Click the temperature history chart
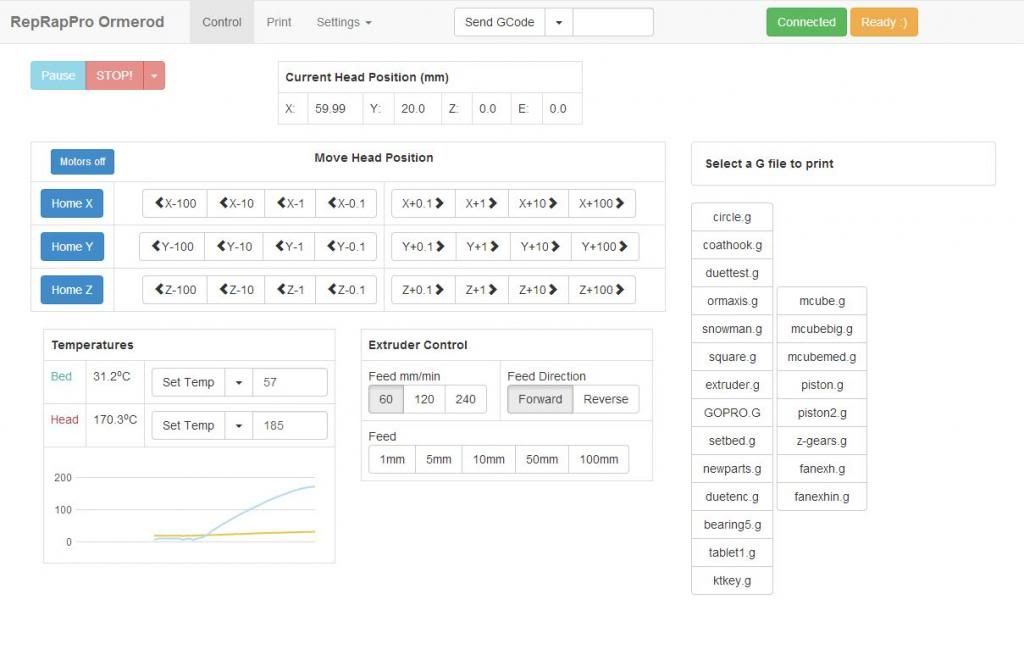The image size is (1024, 654). [189, 507]
